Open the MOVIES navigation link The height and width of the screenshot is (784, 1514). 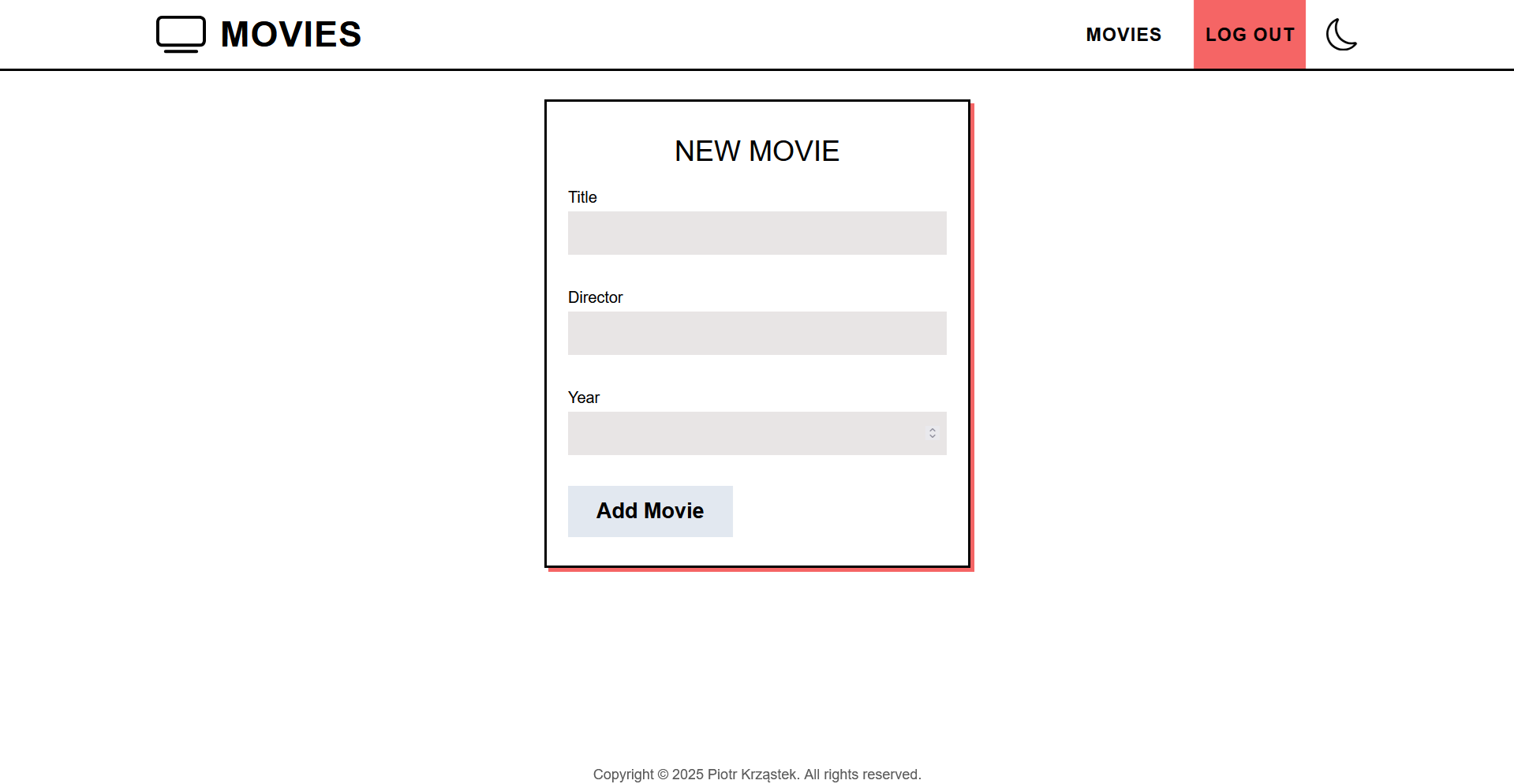coord(1123,35)
